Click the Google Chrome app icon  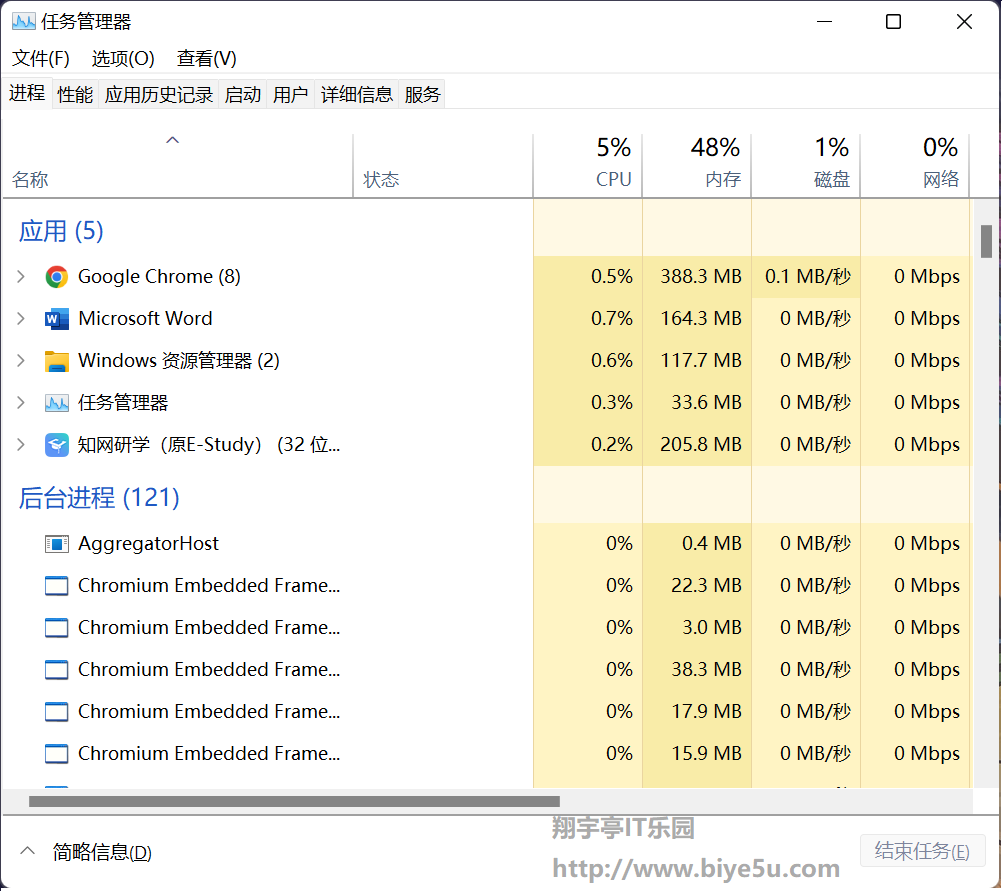[57, 277]
